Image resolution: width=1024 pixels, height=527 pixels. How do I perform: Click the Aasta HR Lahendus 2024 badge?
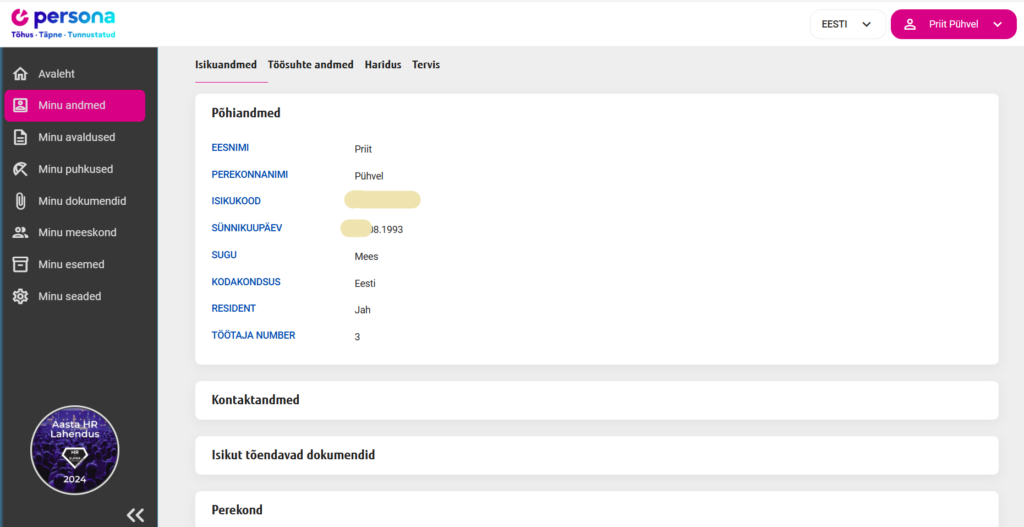(75, 450)
